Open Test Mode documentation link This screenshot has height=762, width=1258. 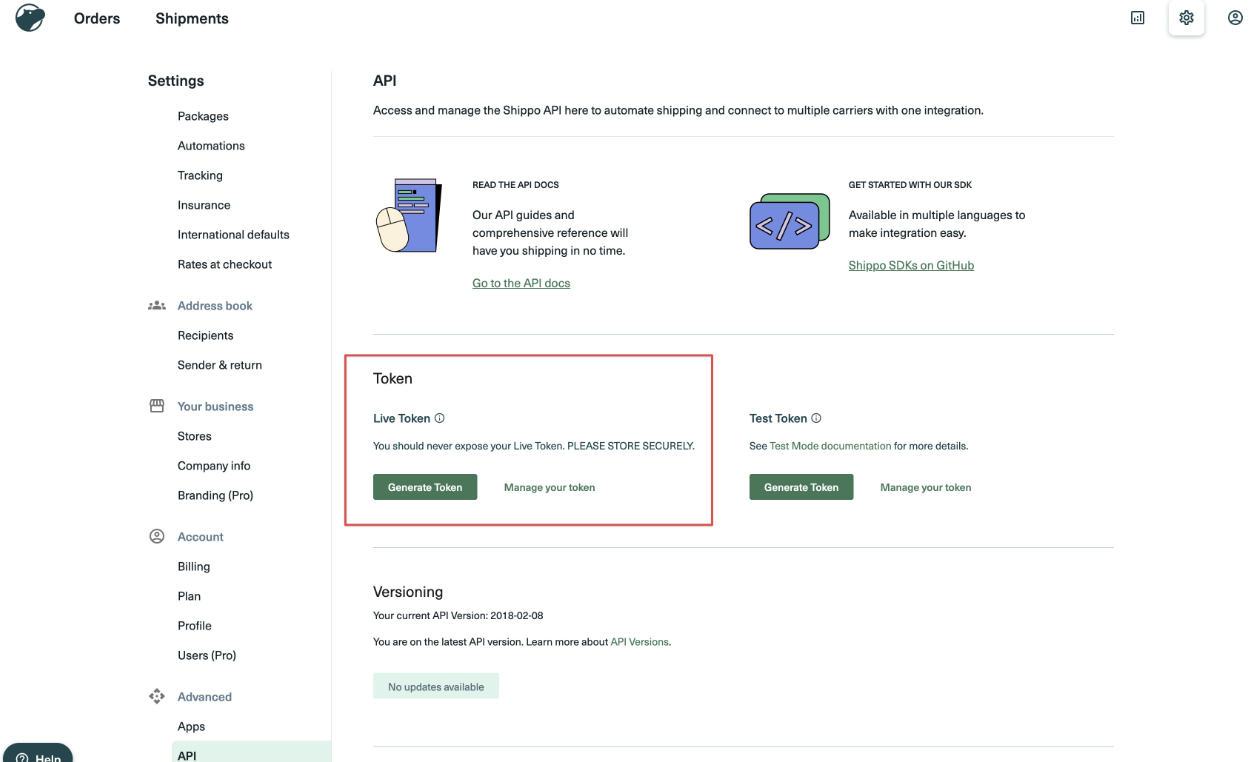coord(830,446)
